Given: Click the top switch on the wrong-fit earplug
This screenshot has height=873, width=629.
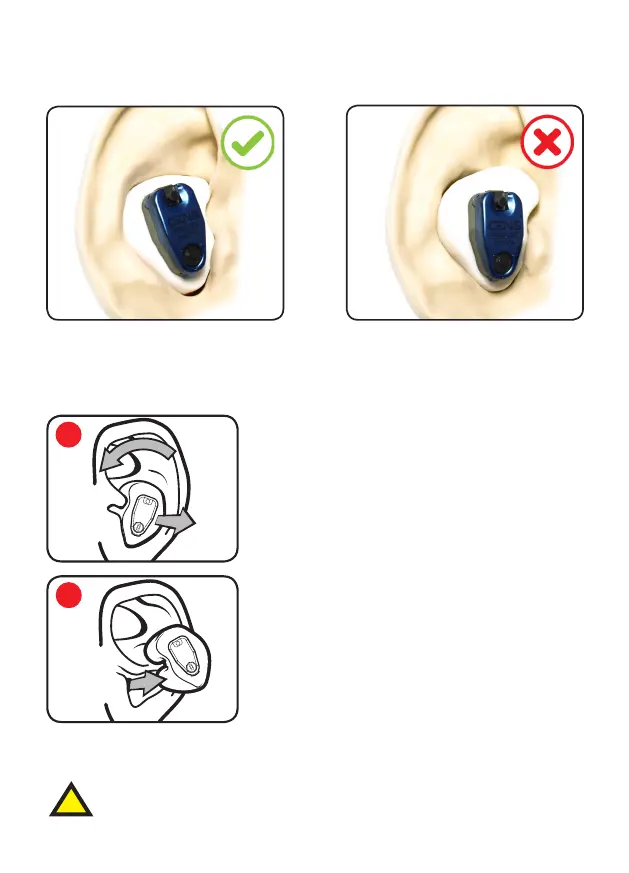Looking at the screenshot, I should pos(501,202).
